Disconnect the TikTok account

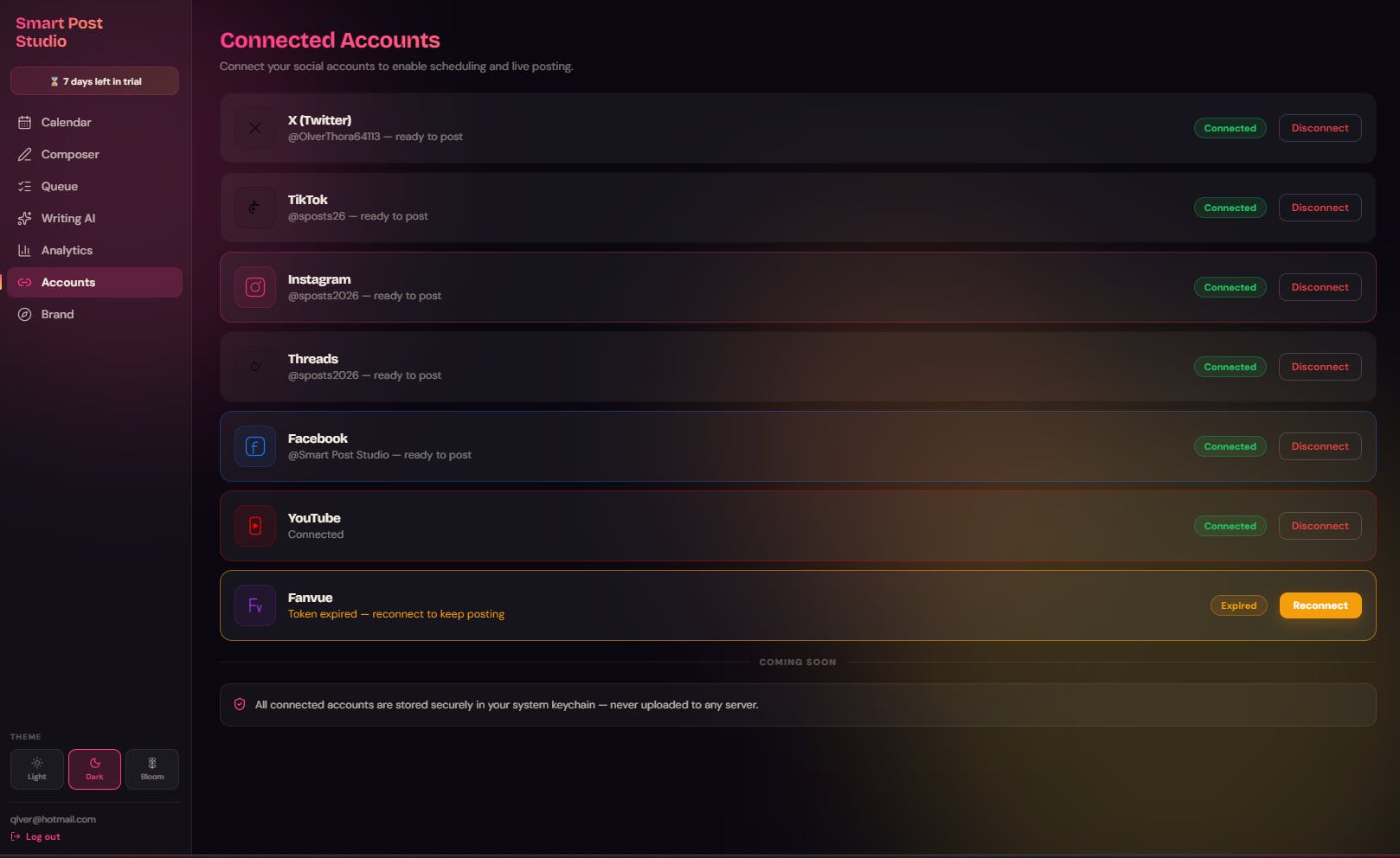click(x=1320, y=208)
